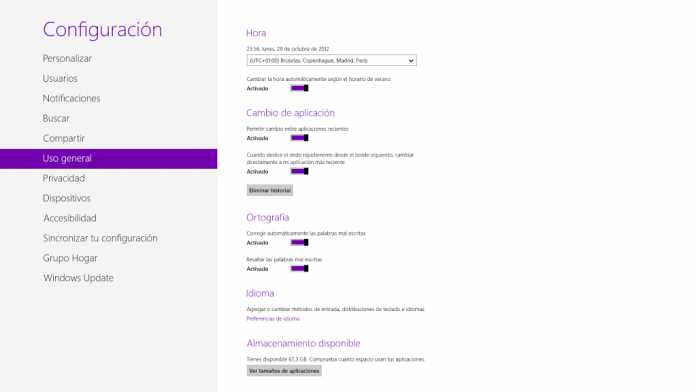Open the time zone dropdown
This screenshot has width=696, height=392.
pyautogui.click(x=332, y=60)
